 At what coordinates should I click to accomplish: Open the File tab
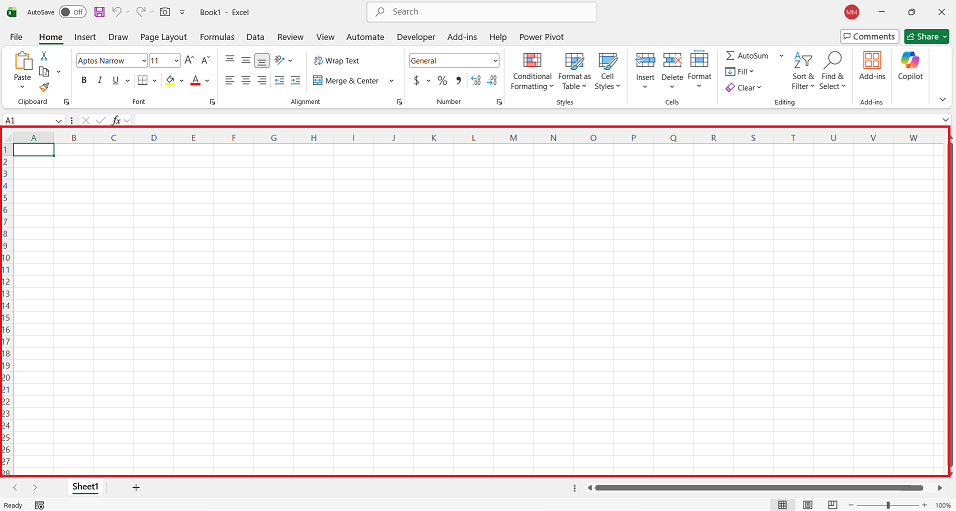click(x=16, y=37)
